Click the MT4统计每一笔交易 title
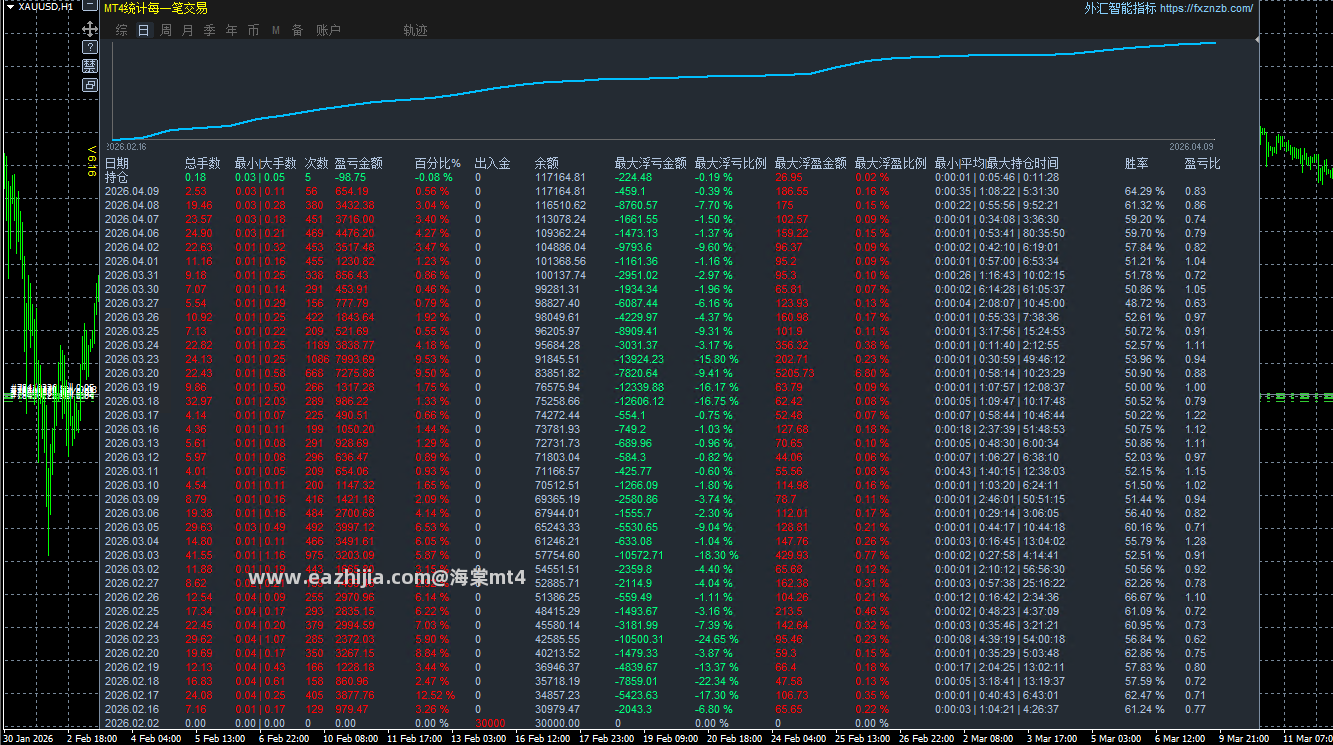The height and width of the screenshot is (745, 1333). pyautogui.click(x=156, y=8)
